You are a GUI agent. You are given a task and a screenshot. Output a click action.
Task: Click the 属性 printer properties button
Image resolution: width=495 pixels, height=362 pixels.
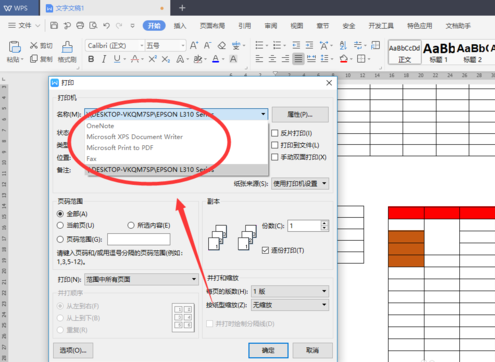point(300,115)
